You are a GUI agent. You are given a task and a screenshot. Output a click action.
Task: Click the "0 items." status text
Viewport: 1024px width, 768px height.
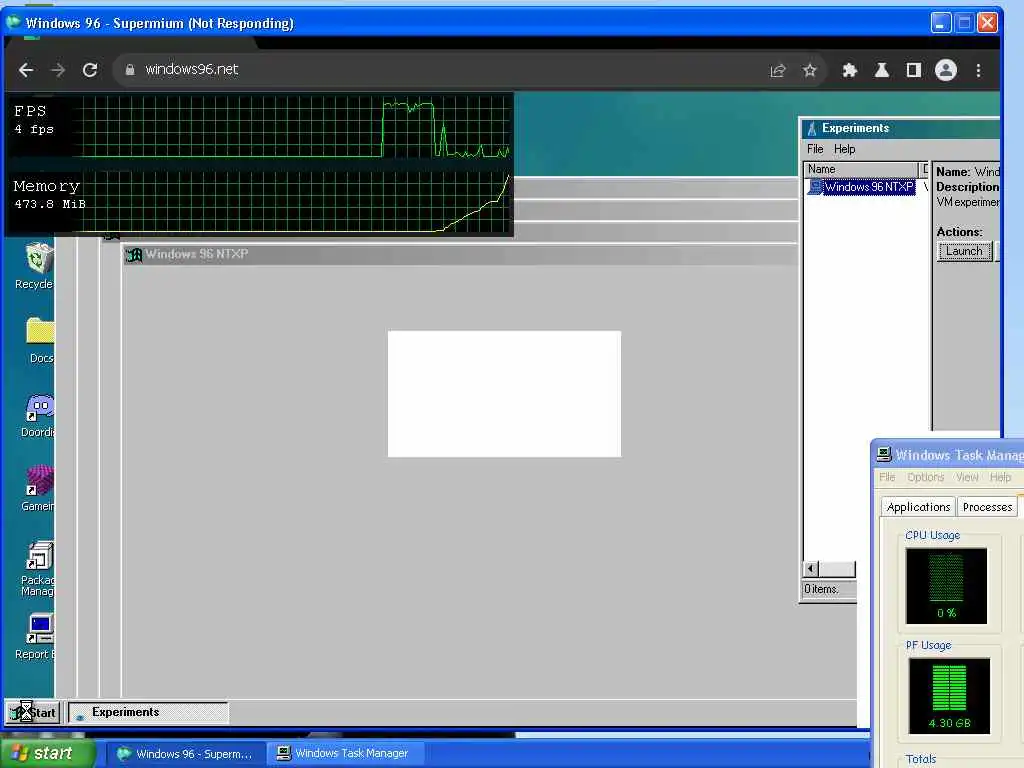[x=821, y=589]
